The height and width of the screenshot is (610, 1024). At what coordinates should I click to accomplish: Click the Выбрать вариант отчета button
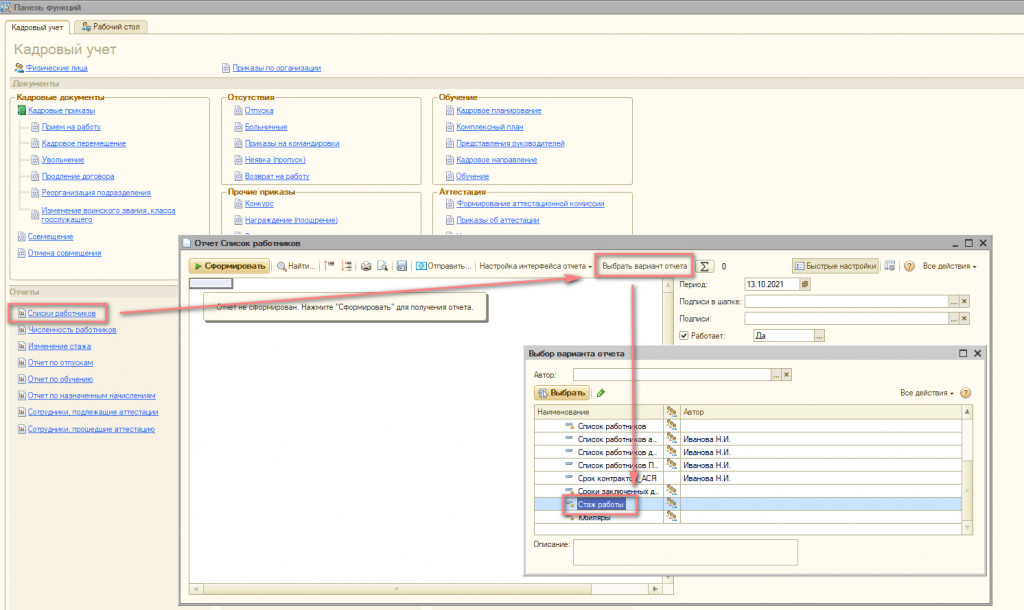(x=644, y=266)
